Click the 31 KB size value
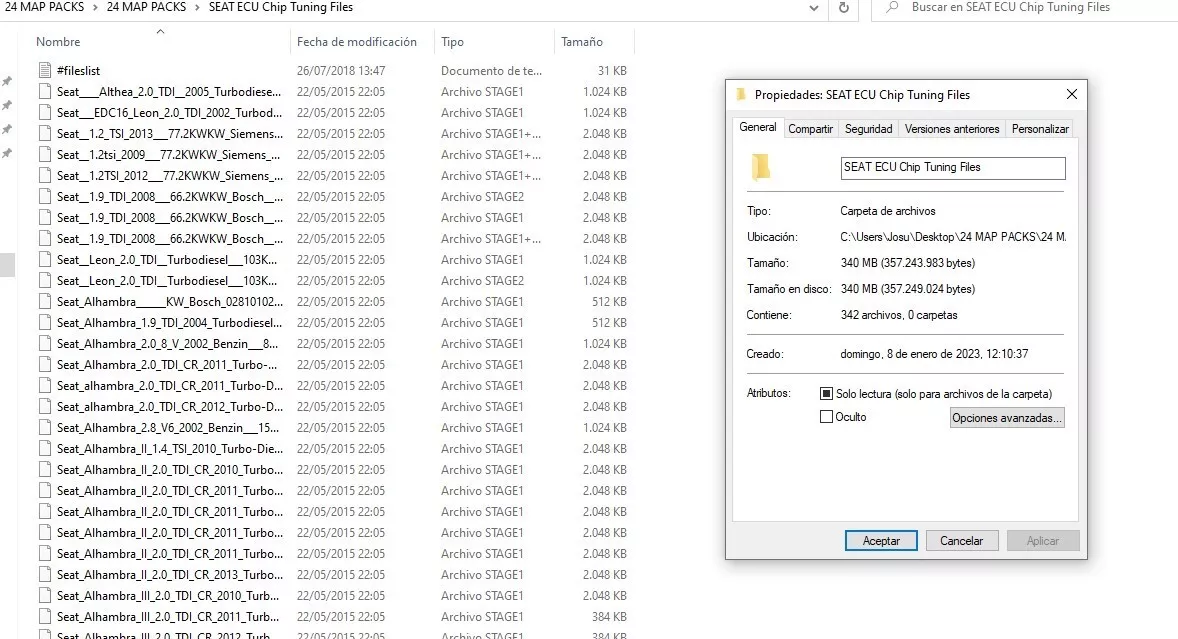Viewport: 1178px width, 639px height. 612,71
